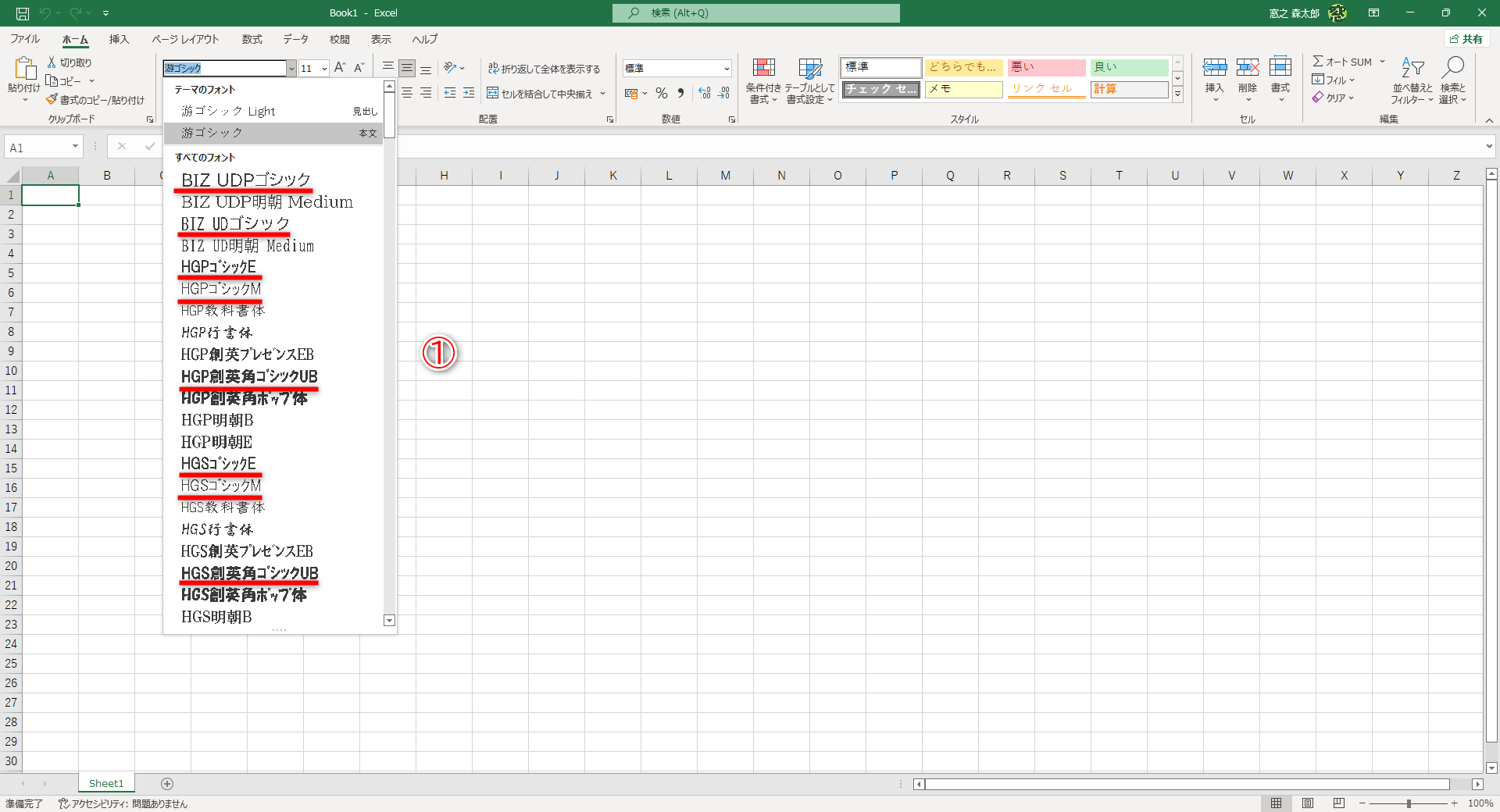Toggle wrap text (折り返して全体を表示する)
The height and width of the screenshot is (812, 1500).
click(544, 69)
